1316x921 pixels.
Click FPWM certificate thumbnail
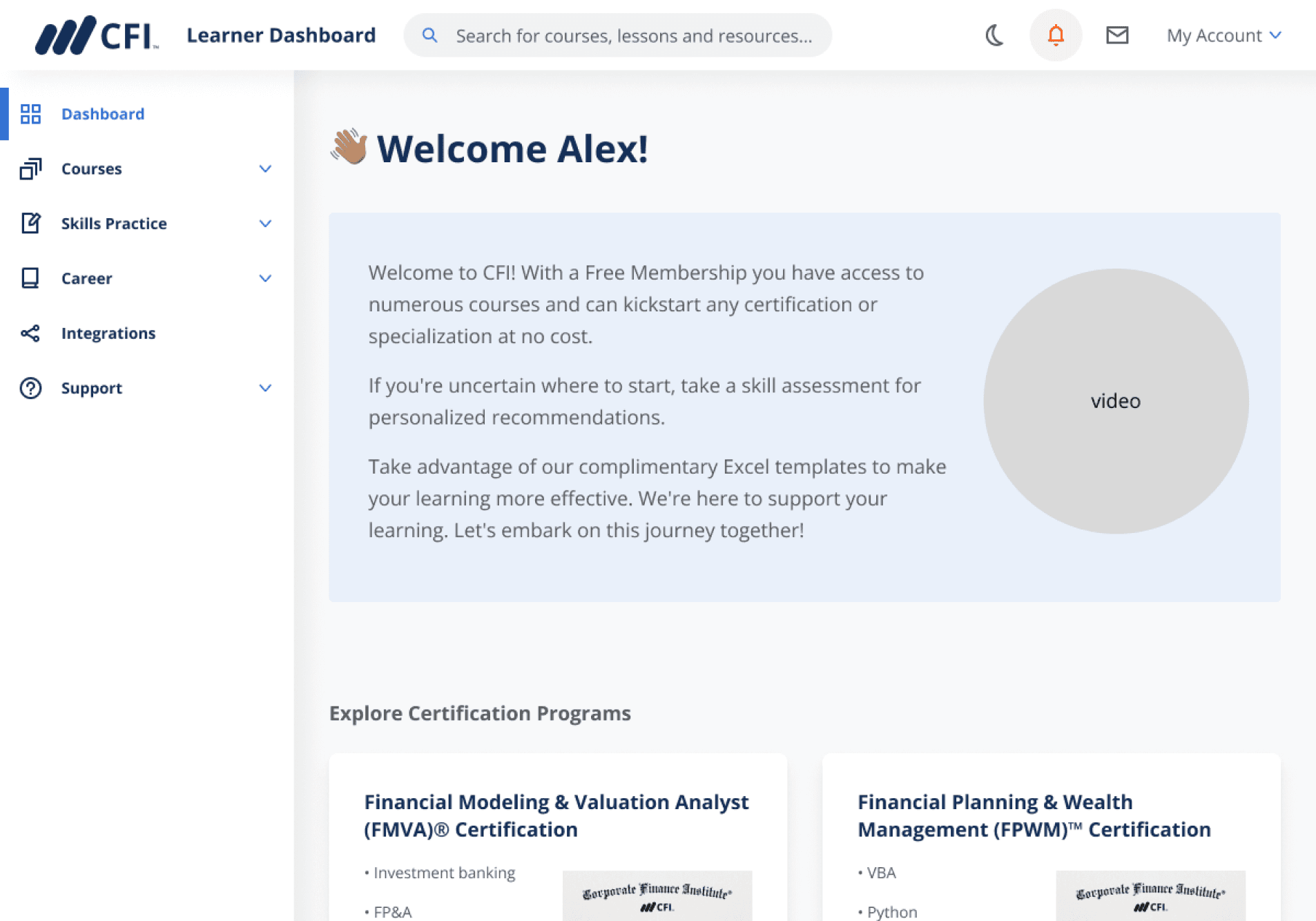click(1151, 895)
